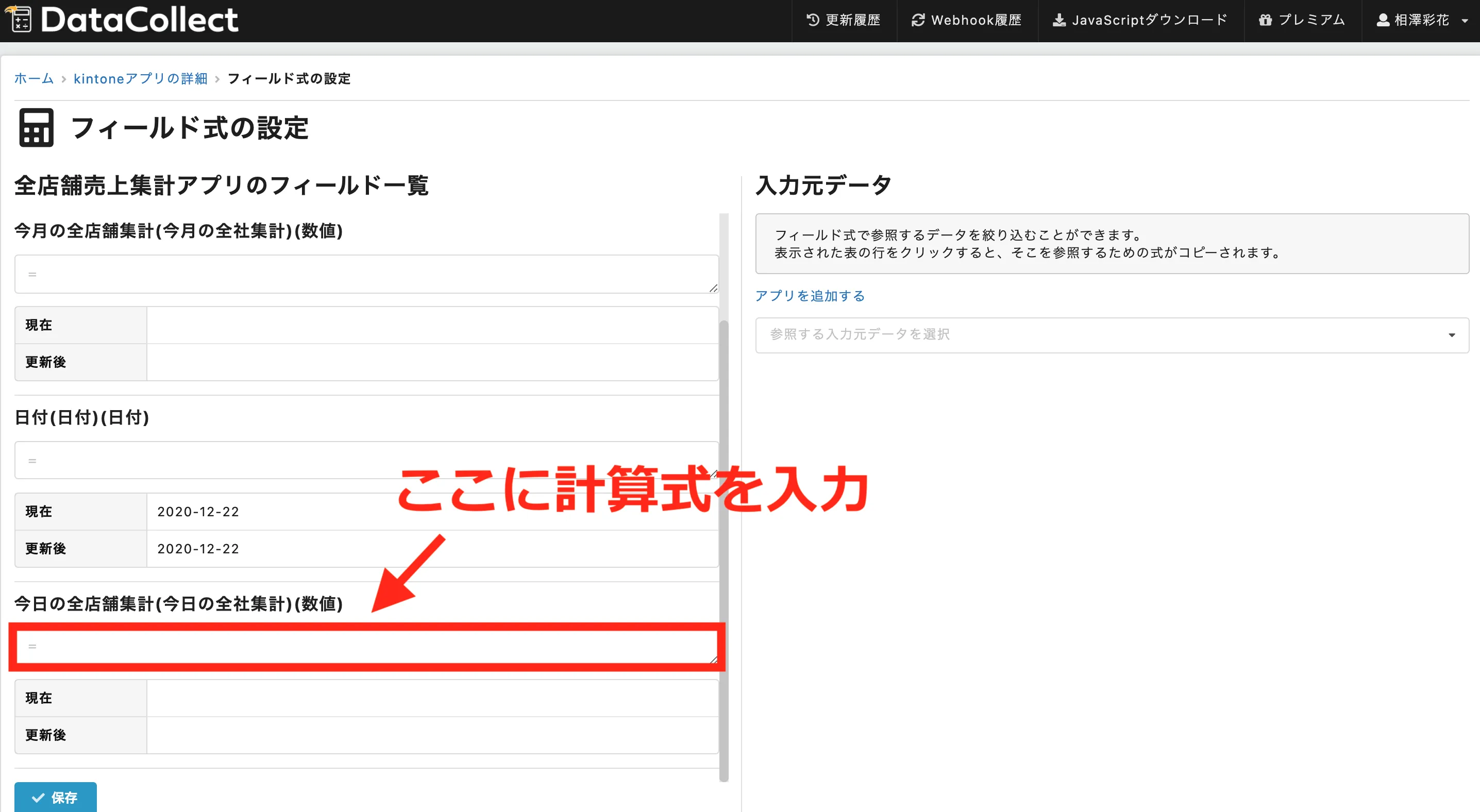Screen dimensions: 1480x812
Task: Click the 相澤彩花 user profile icon
Action: click(x=1383, y=20)
